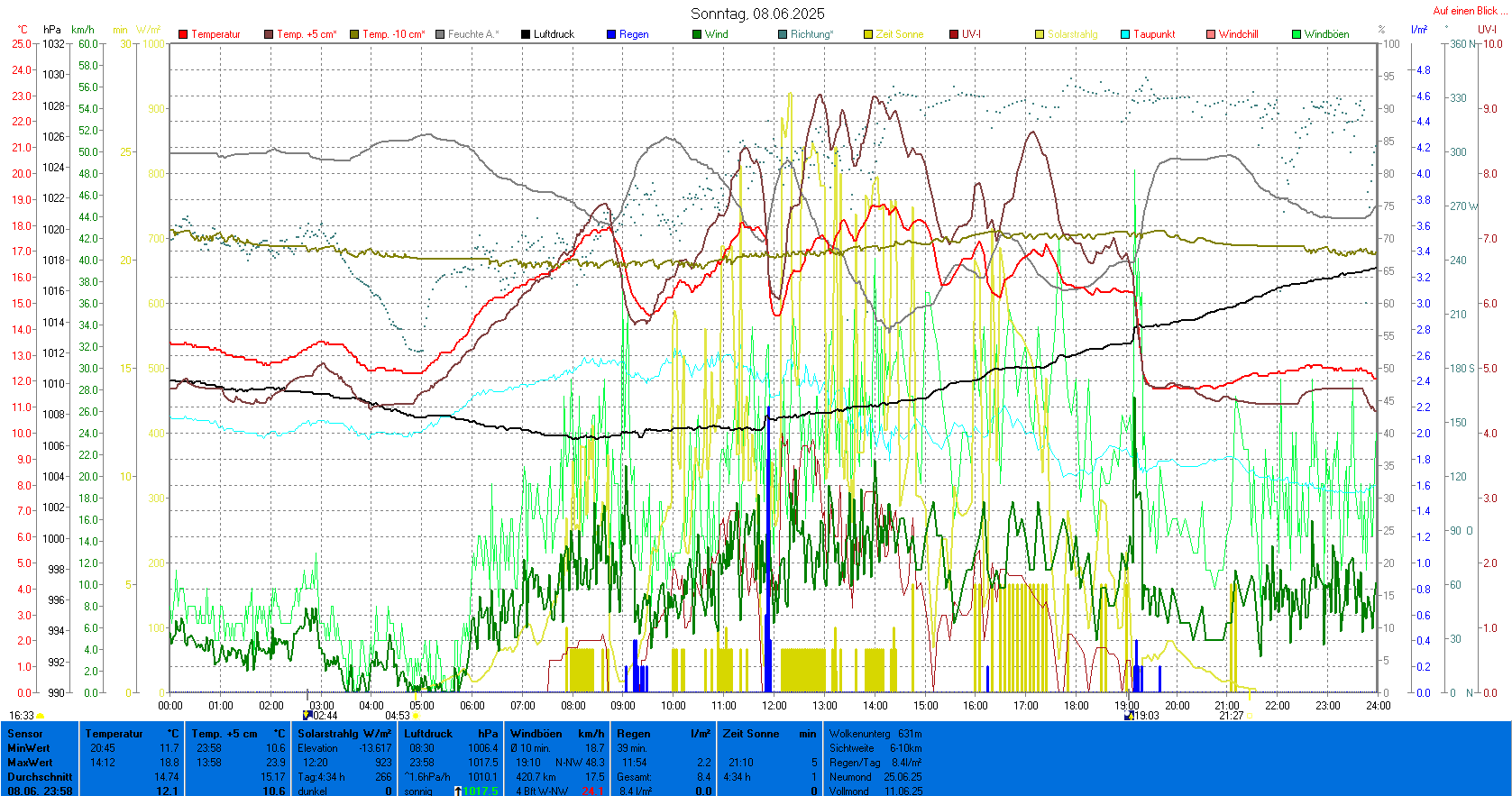Click the 'Windböen' legend label

tap(1327, 34)
